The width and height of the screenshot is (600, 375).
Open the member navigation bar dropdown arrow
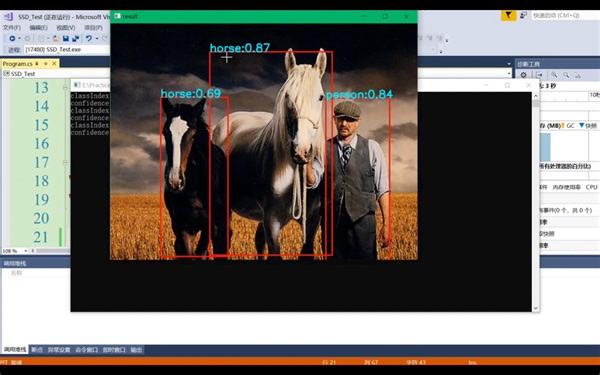509,74
